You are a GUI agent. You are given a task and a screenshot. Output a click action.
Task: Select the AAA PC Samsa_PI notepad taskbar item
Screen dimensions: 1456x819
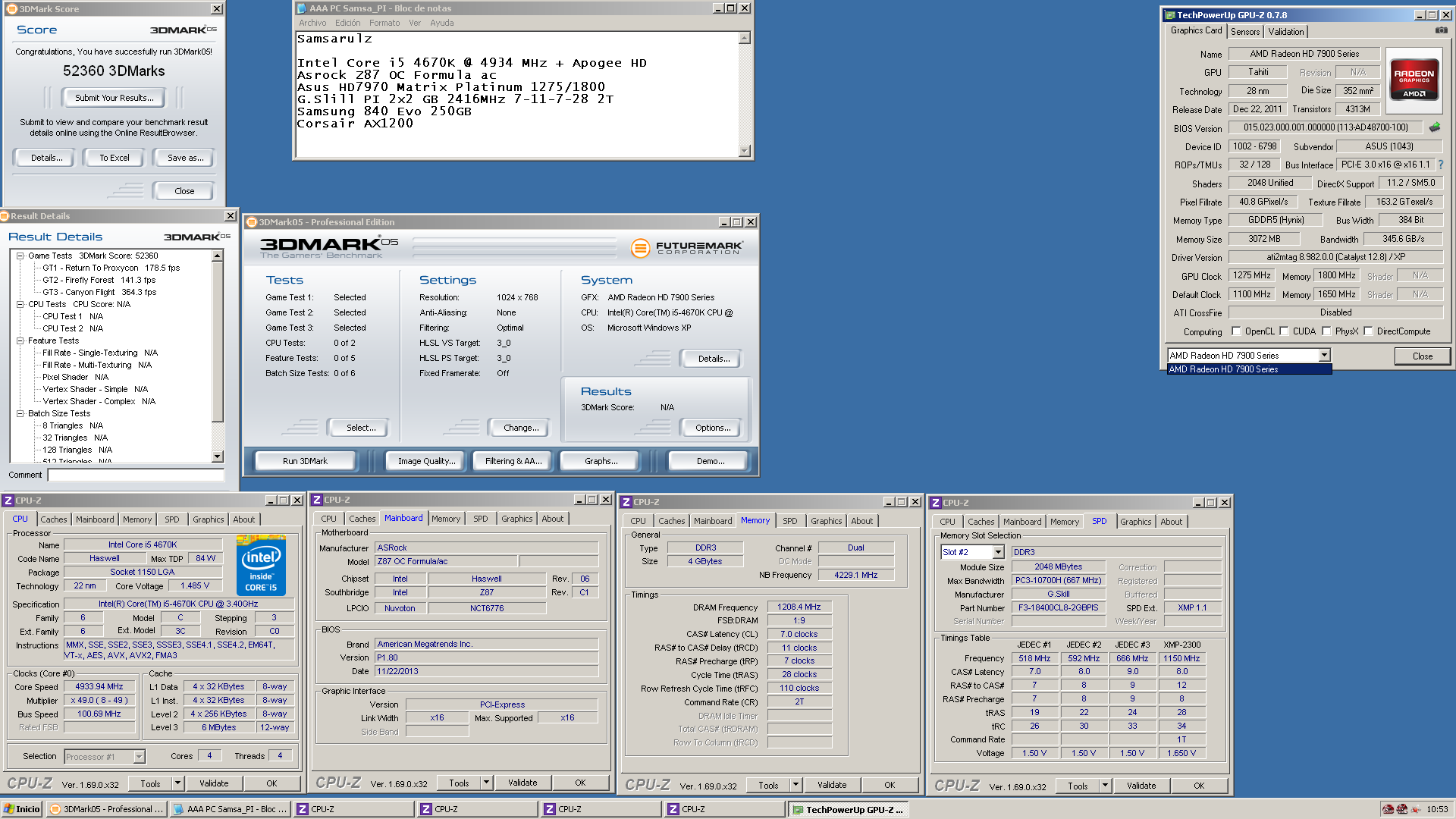(231, 809)
